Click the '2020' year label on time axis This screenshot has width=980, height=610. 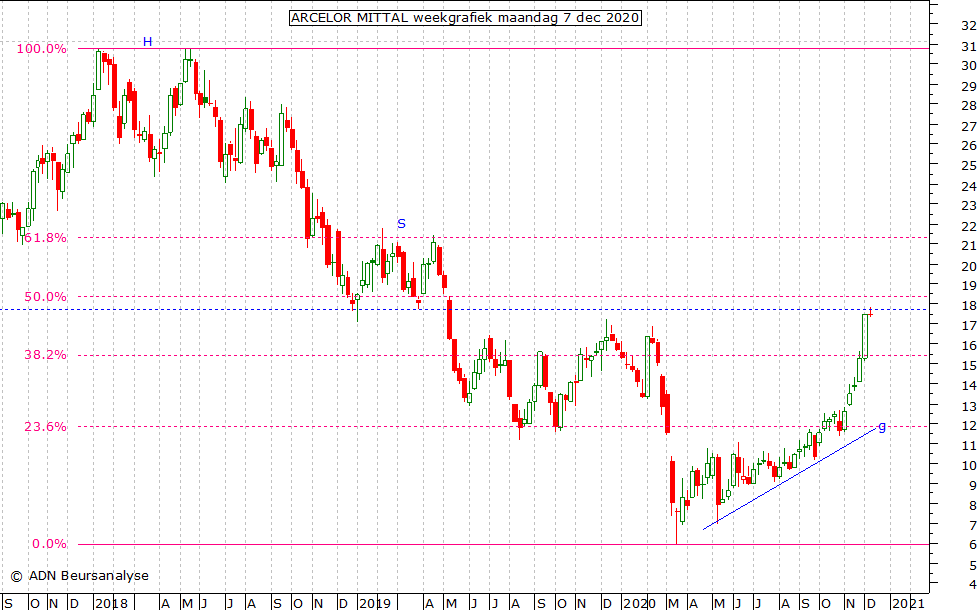(640, 603)
